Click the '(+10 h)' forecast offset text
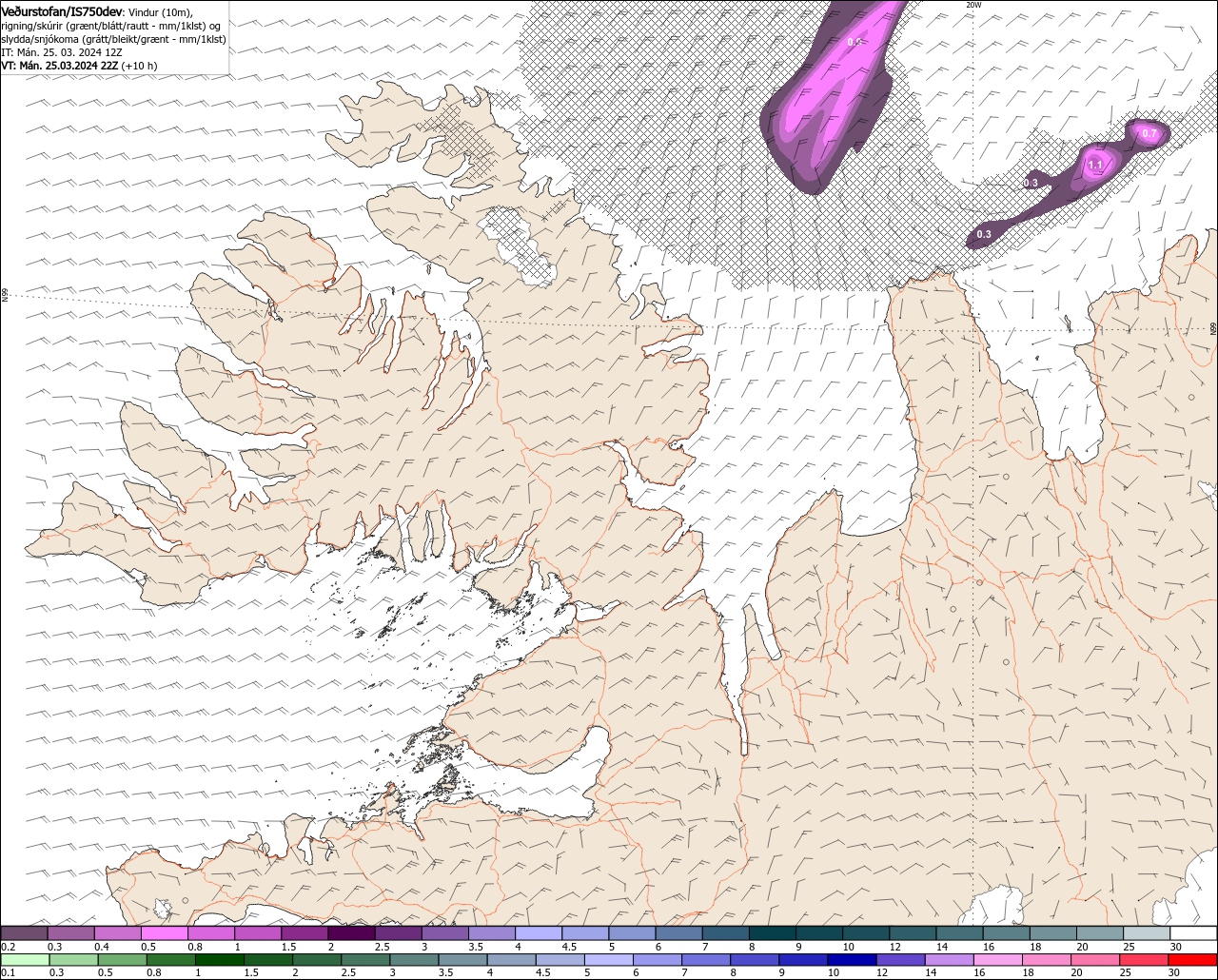1218x980 pixels. pyautogui.click(x=139, y=66)
